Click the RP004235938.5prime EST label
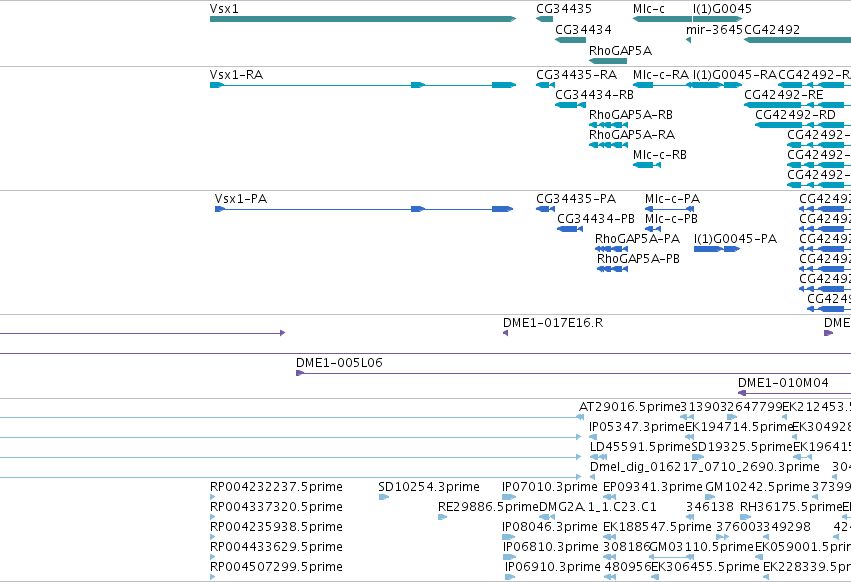This screenshot has height=582, width=851. [x=276, y=527]
